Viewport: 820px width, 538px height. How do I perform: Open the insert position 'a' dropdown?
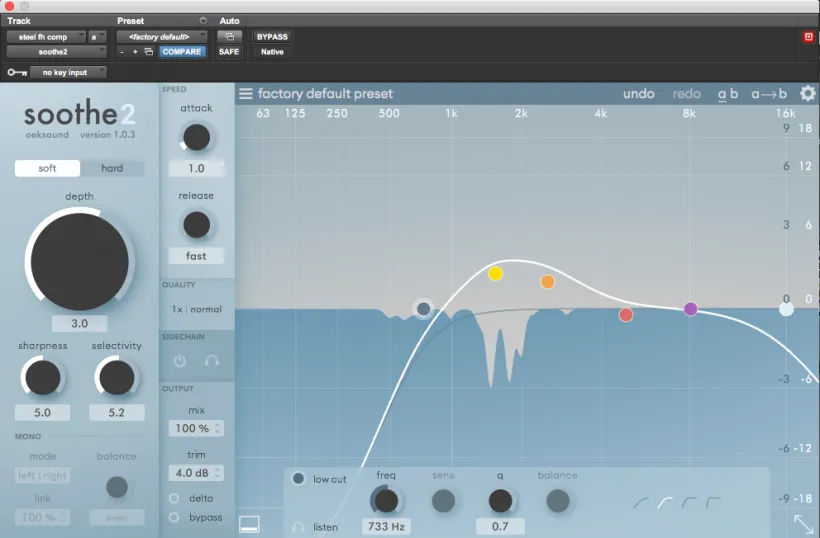tap(97, 37)
